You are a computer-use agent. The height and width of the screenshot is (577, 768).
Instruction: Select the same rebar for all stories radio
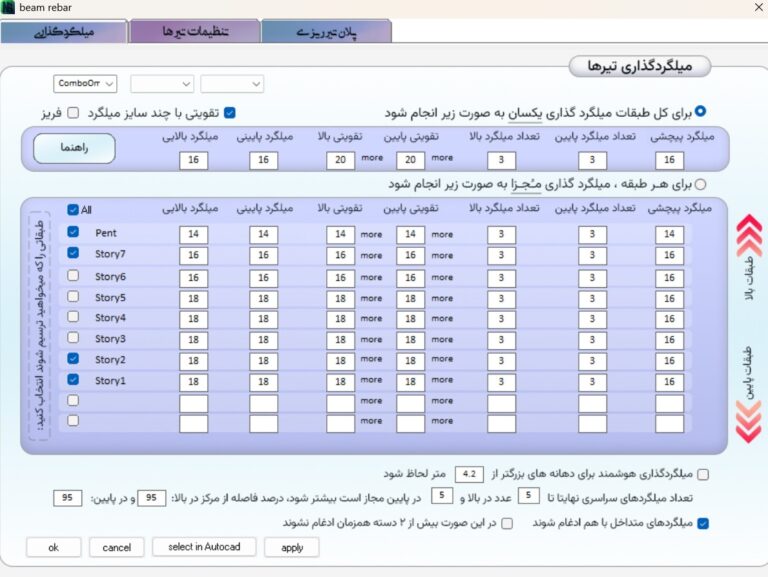pos(701,111)
